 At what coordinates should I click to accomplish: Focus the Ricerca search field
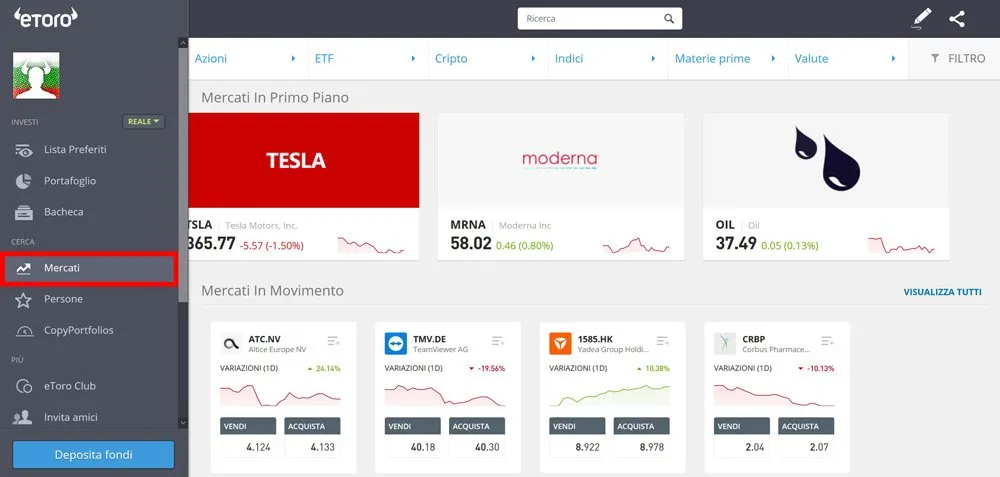coord(599,18)
